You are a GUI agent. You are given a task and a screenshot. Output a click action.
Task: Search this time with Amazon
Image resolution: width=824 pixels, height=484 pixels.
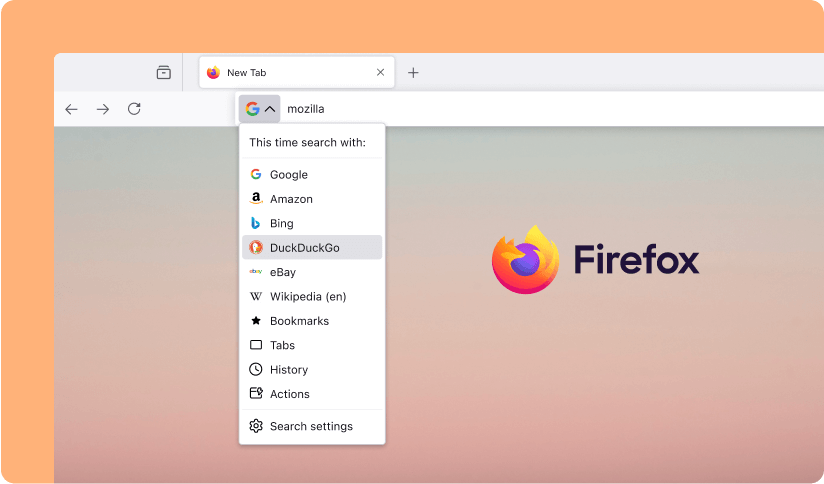tap(312, 199)
